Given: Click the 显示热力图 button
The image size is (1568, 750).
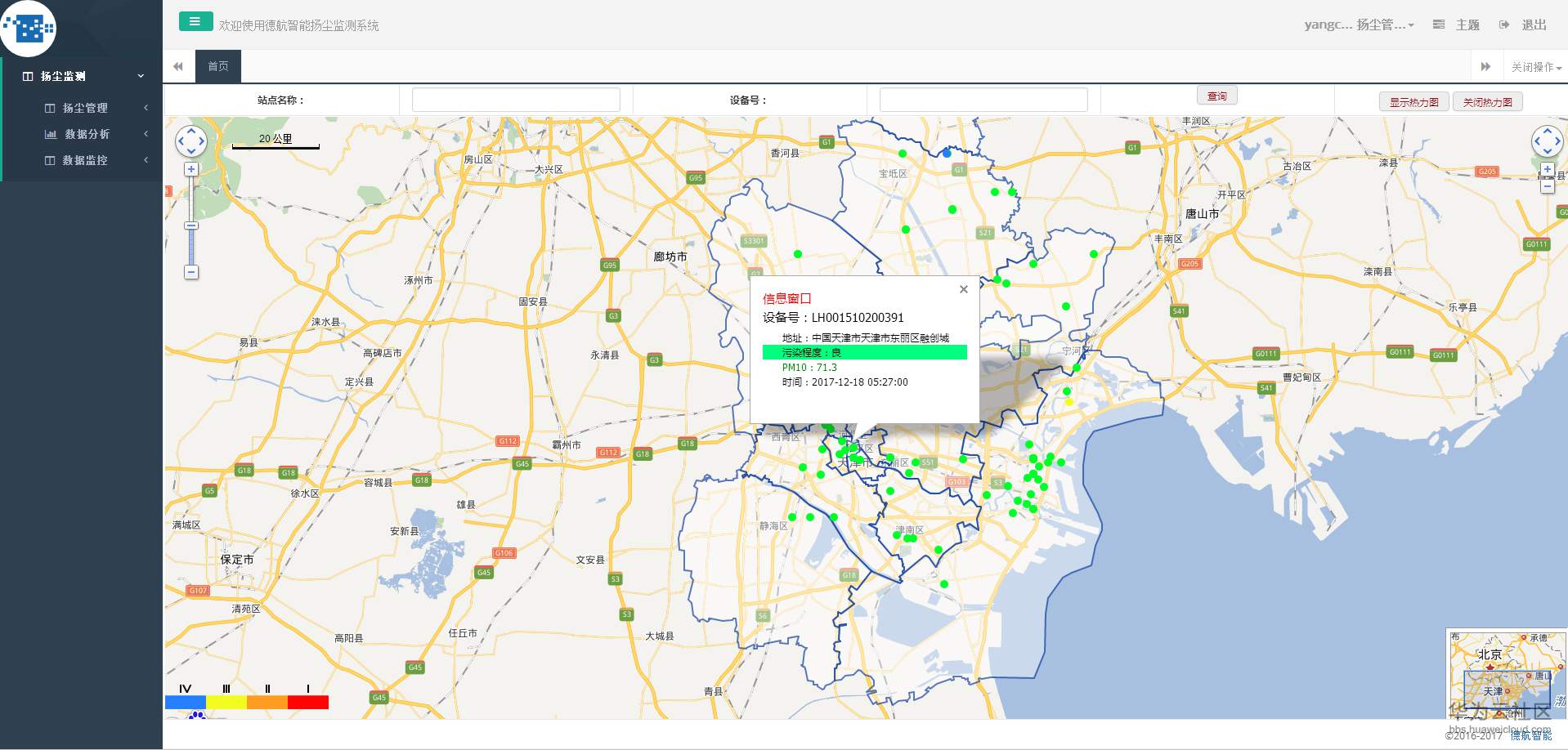Looking at the screenshot, I should (x=1414, y=102).
